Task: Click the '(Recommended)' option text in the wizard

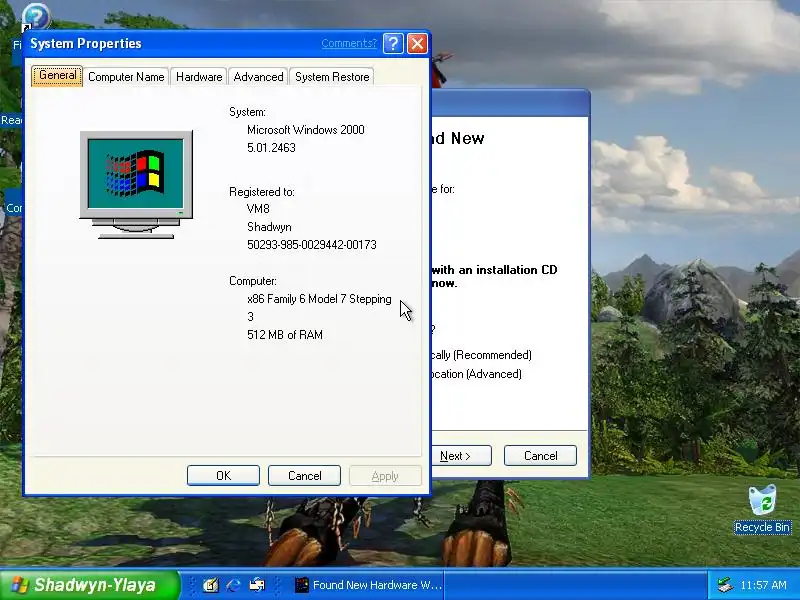Action: [x=492, y=355]
